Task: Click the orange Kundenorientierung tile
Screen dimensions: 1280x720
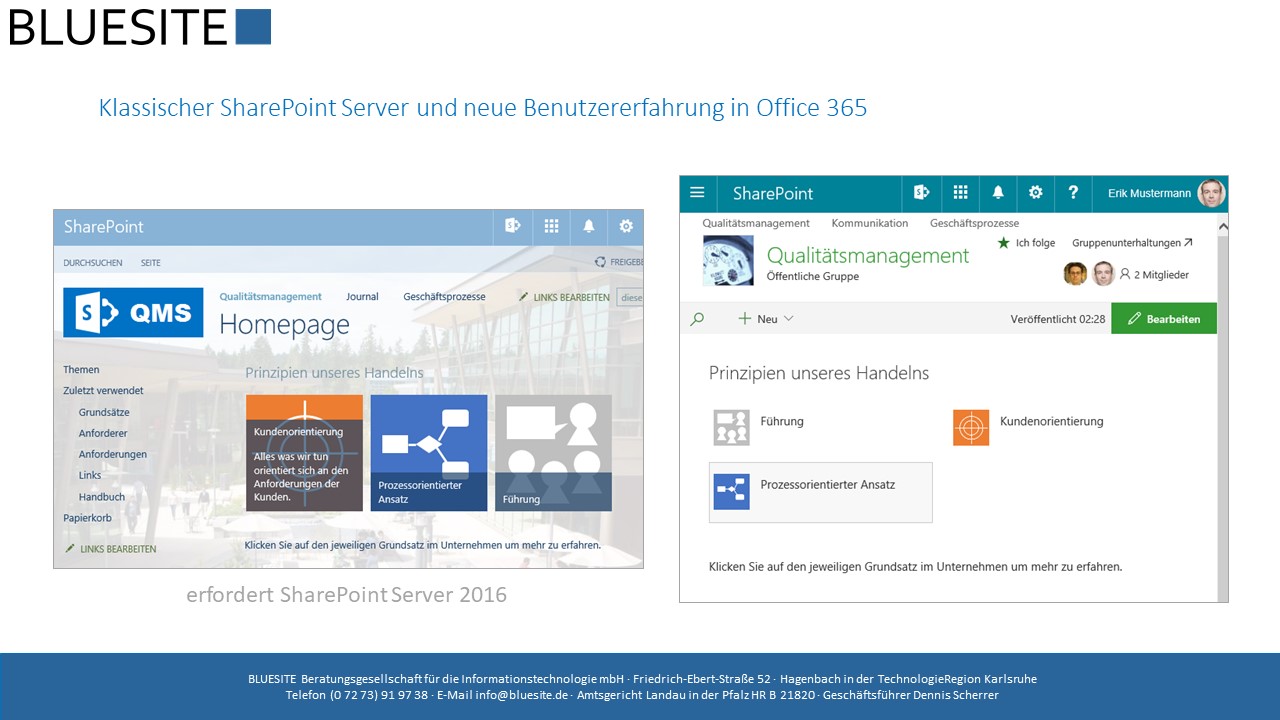Action: coord(304,452)
